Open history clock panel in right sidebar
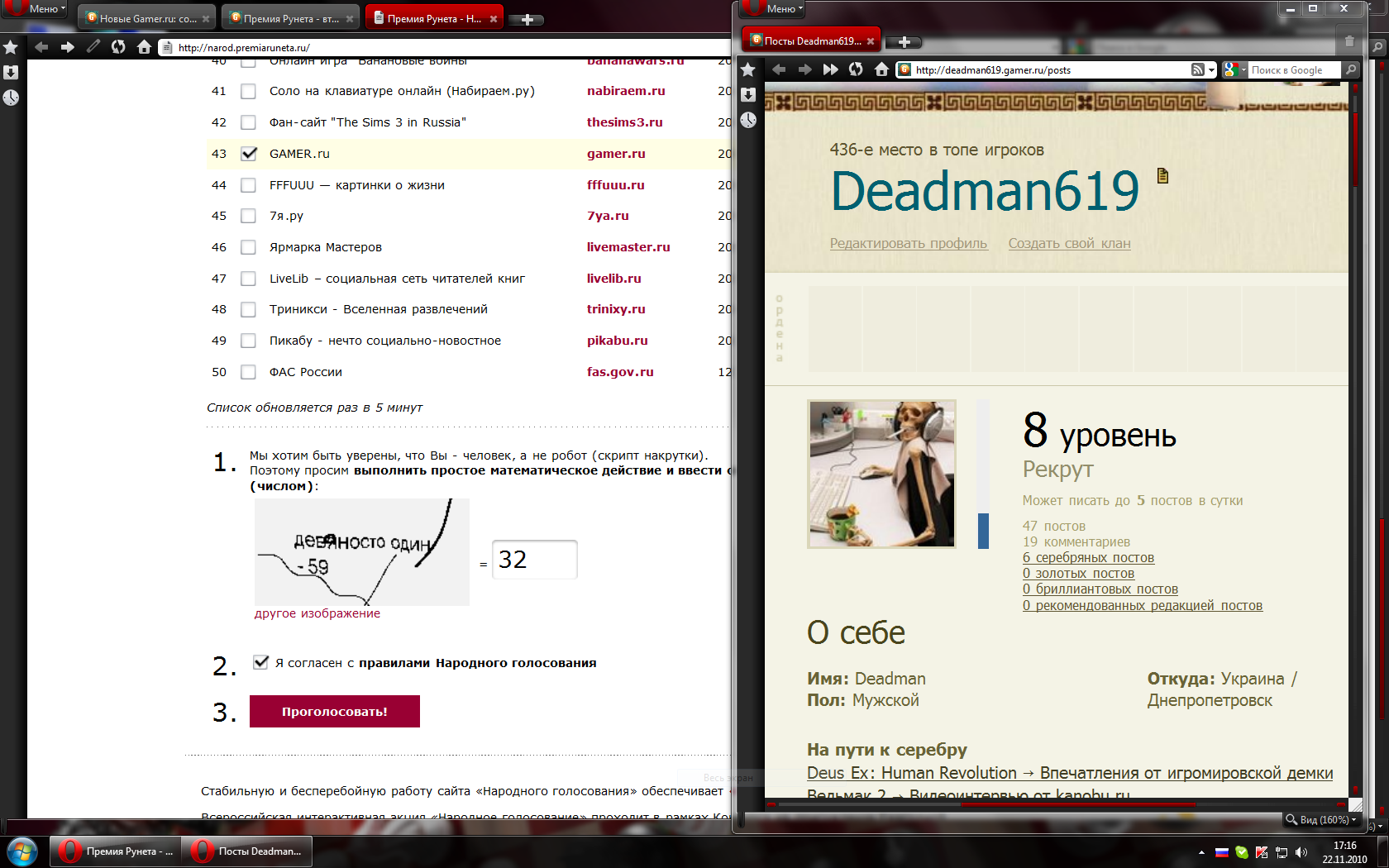Screen dimensions: 1389x868 click(748, 120)
